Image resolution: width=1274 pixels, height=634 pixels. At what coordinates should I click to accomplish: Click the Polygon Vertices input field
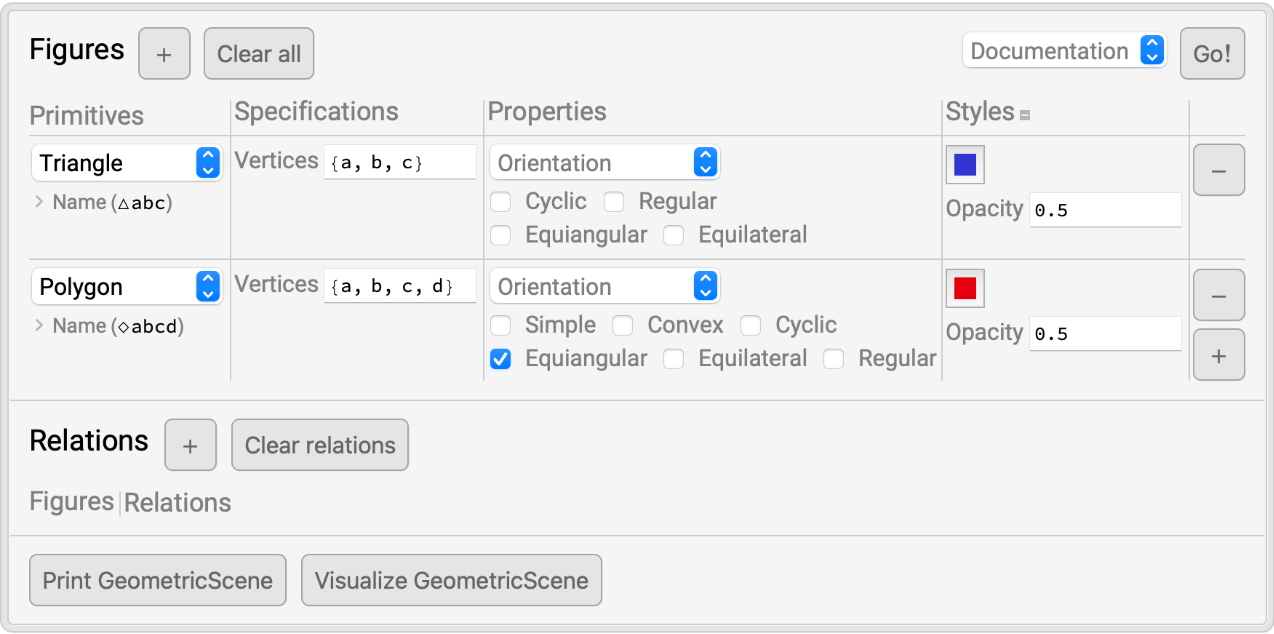point(399,287)
